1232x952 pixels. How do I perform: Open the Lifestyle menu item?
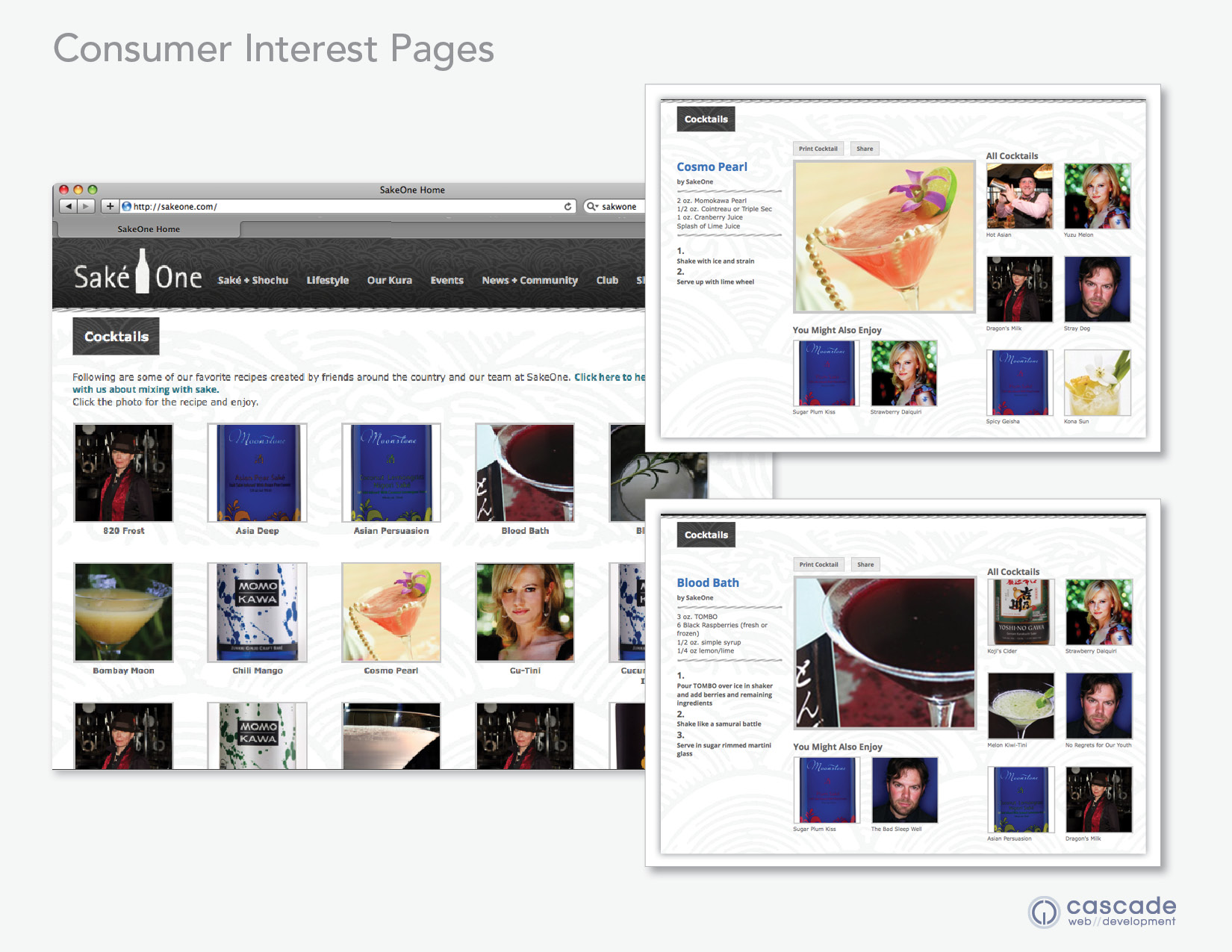pos(328,280)
